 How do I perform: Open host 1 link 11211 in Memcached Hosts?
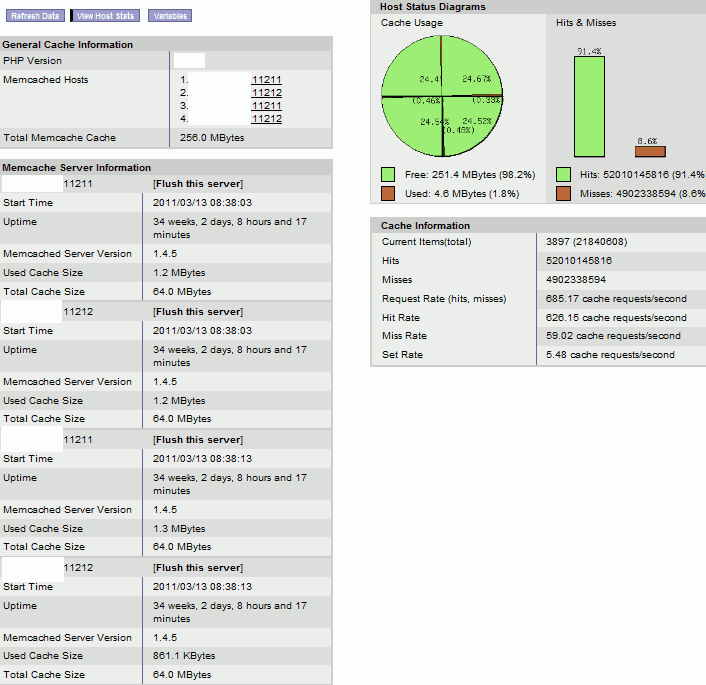(x=266, y=80)
